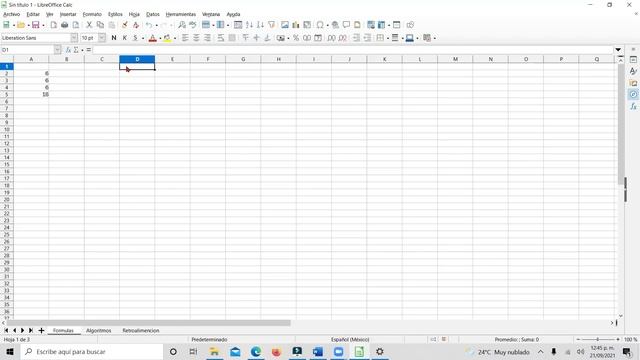Viewport: 640px width, 360px height.
Task: Click the Align center icon
Action: tap(196, 38)
